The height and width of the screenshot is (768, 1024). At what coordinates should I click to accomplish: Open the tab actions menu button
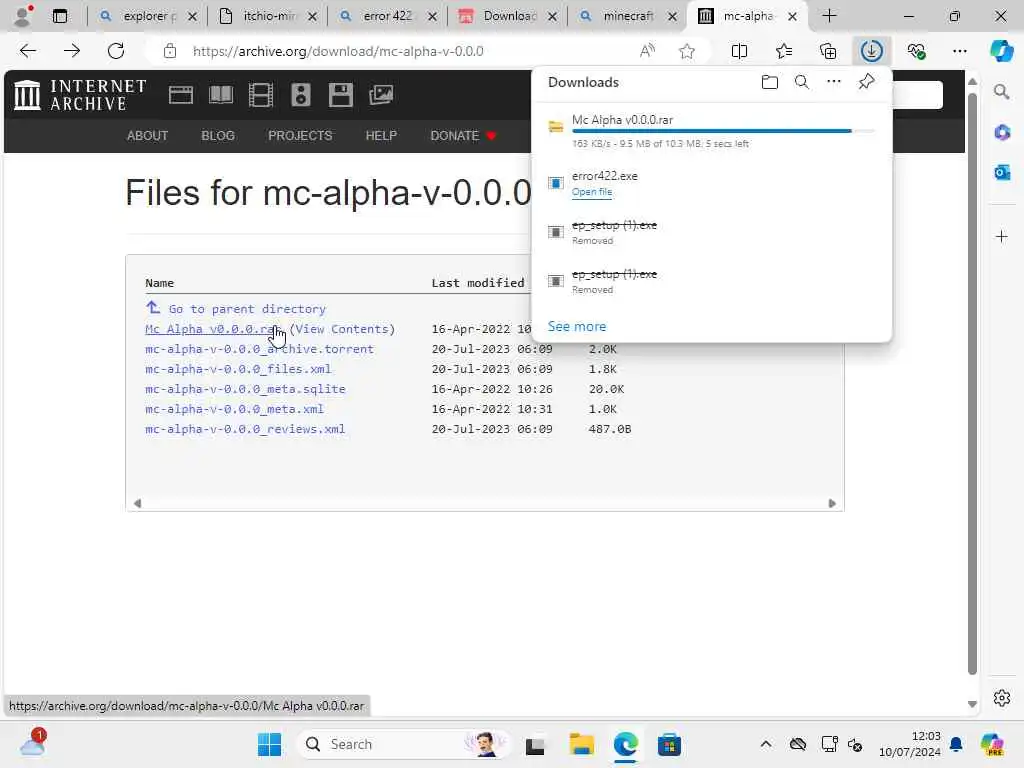point(59,16)
